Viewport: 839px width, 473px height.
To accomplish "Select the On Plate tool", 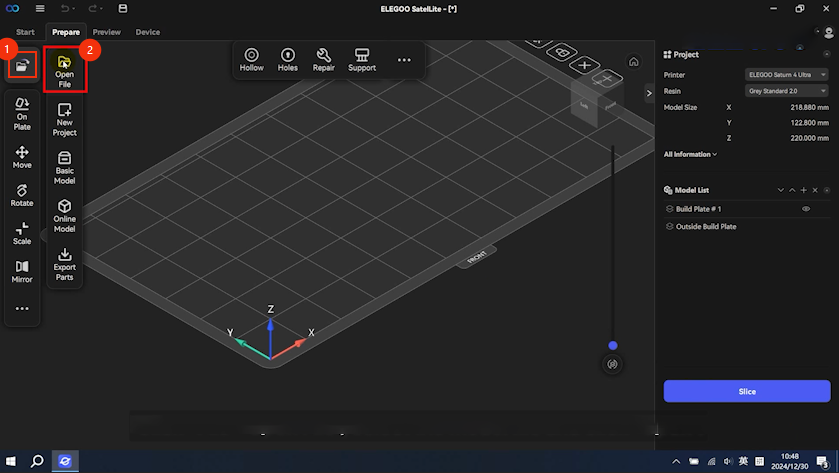I will coord(22,114).
